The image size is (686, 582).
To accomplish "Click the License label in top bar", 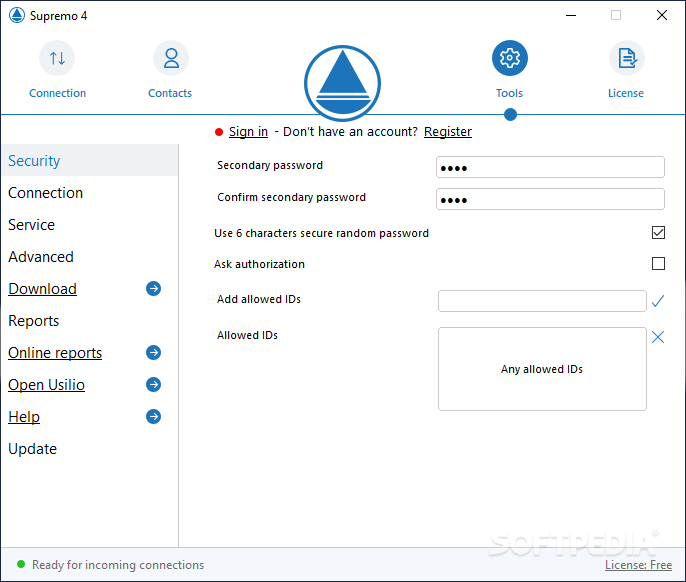I will pos(626,93).
